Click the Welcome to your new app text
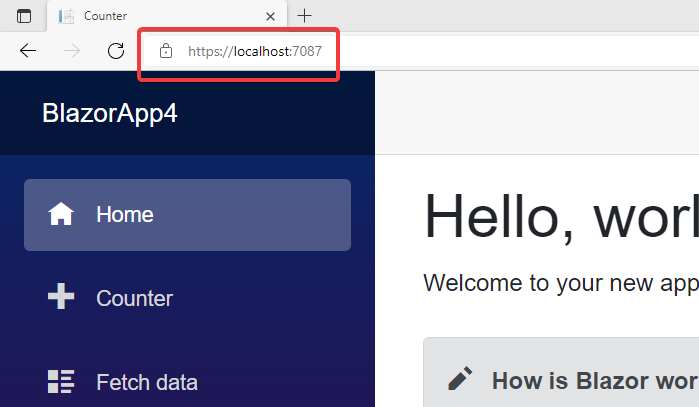Screen dimensions: 699x407 pyautogui.click(x=561, y=283)
